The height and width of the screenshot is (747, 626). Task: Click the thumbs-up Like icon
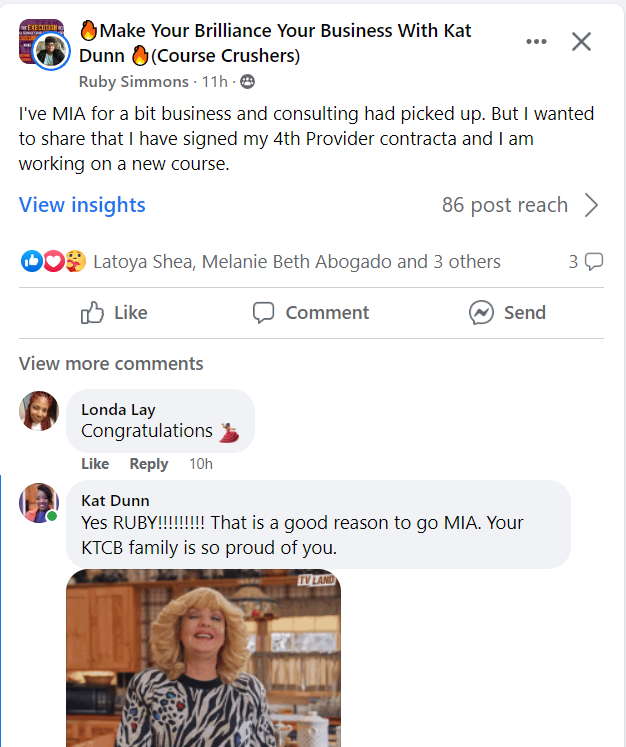93,313
